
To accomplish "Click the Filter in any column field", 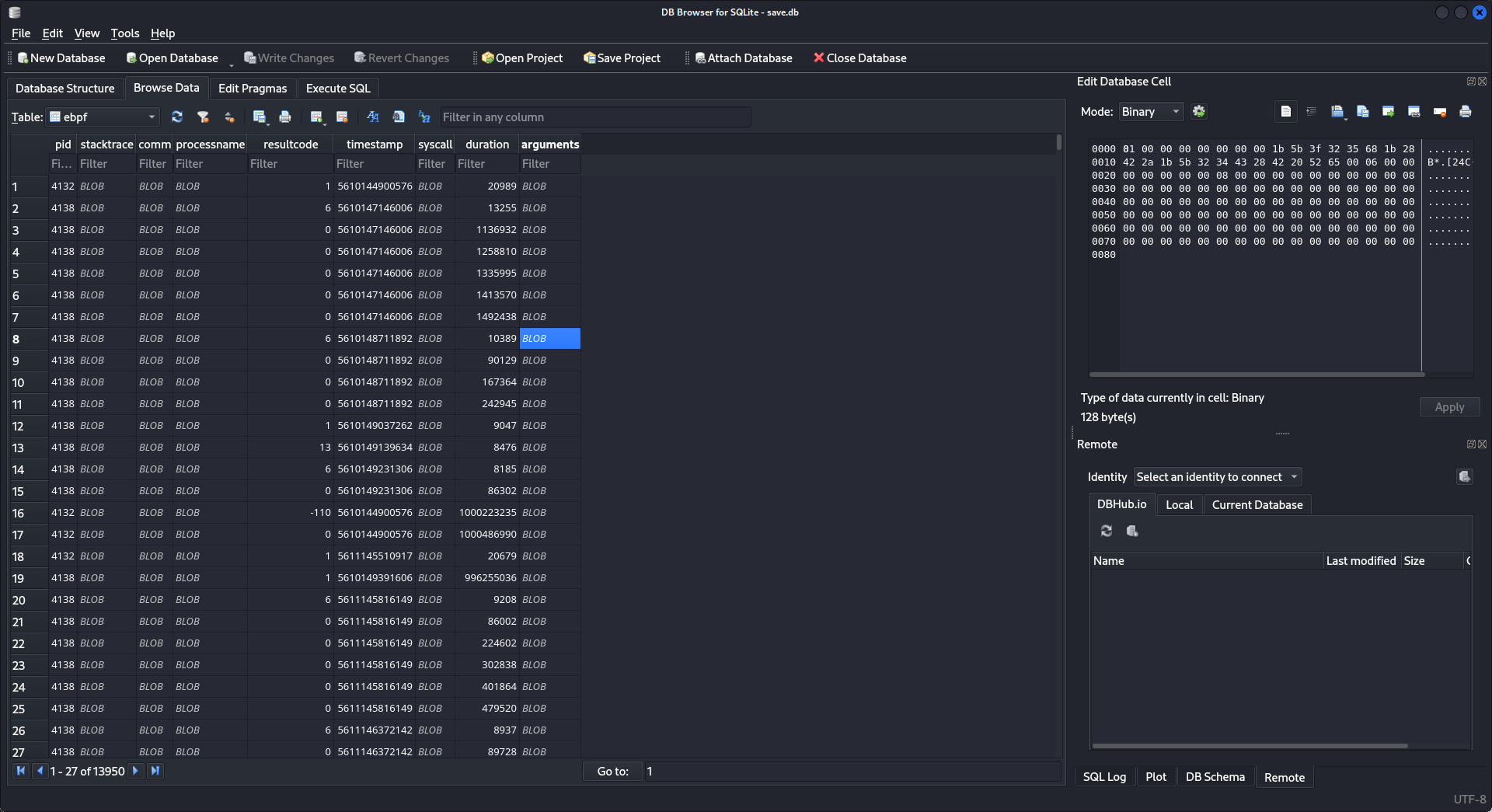I will 595,117.
